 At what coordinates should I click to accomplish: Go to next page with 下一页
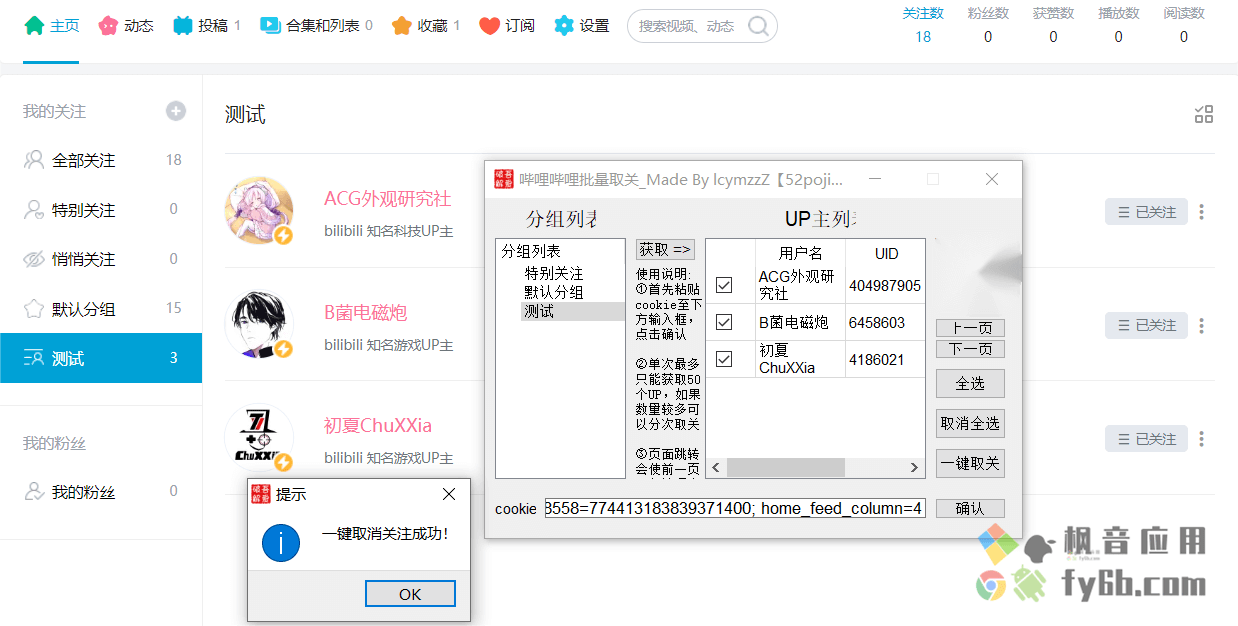[x=970, y=349]
